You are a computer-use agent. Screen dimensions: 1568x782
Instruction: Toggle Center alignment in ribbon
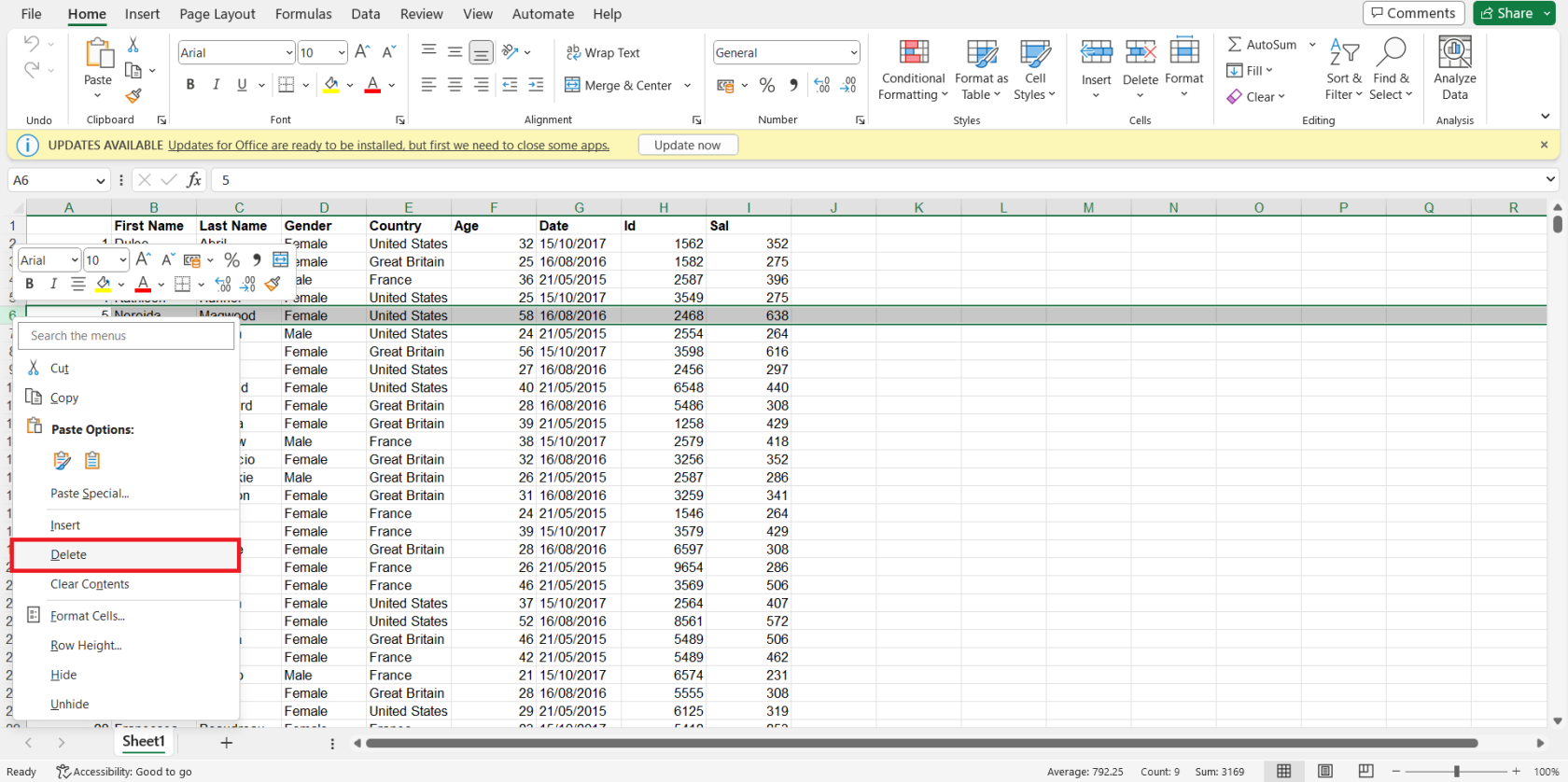click(x=455, y=85)
